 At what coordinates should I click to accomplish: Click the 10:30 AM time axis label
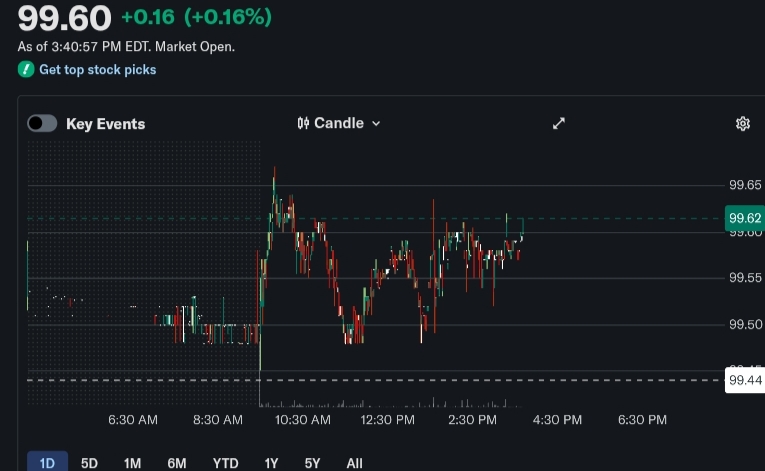pos(302,420)
